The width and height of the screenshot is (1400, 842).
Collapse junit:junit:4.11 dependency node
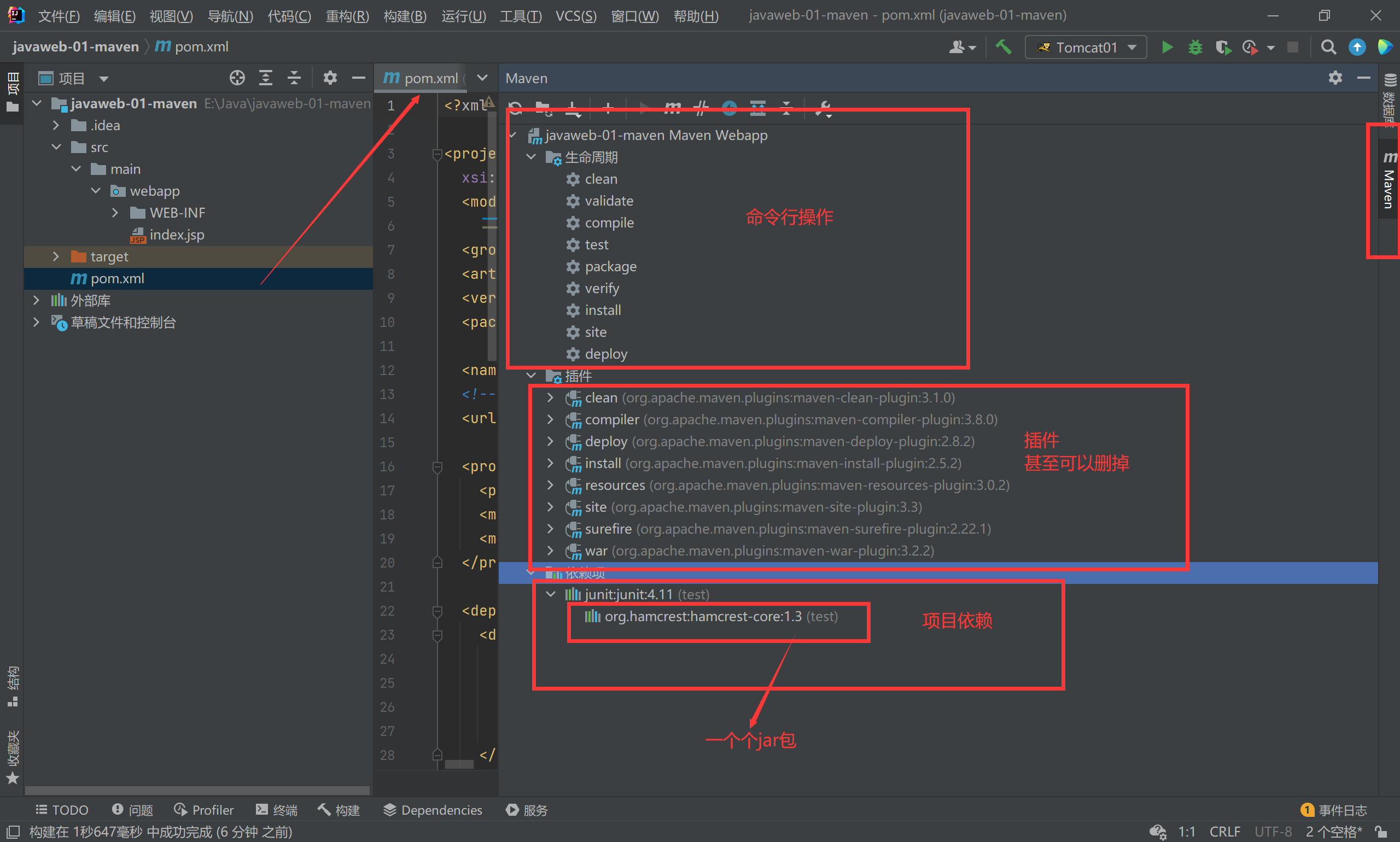551,594
